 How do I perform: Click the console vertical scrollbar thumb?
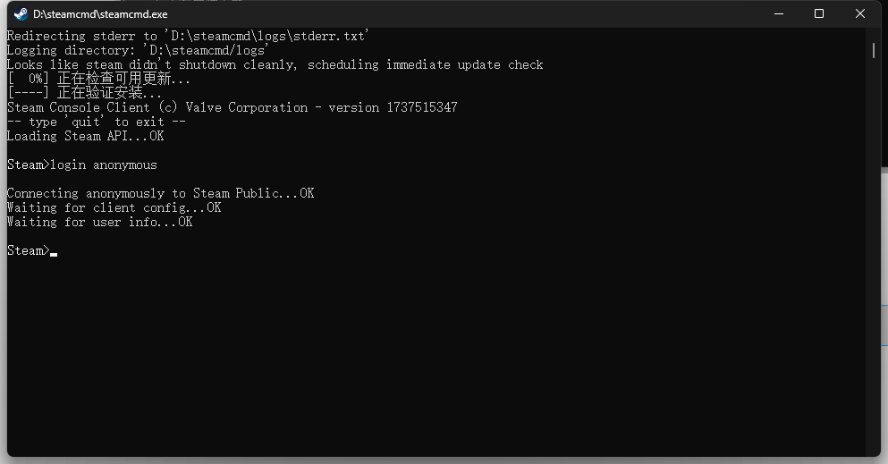(873, 50)
